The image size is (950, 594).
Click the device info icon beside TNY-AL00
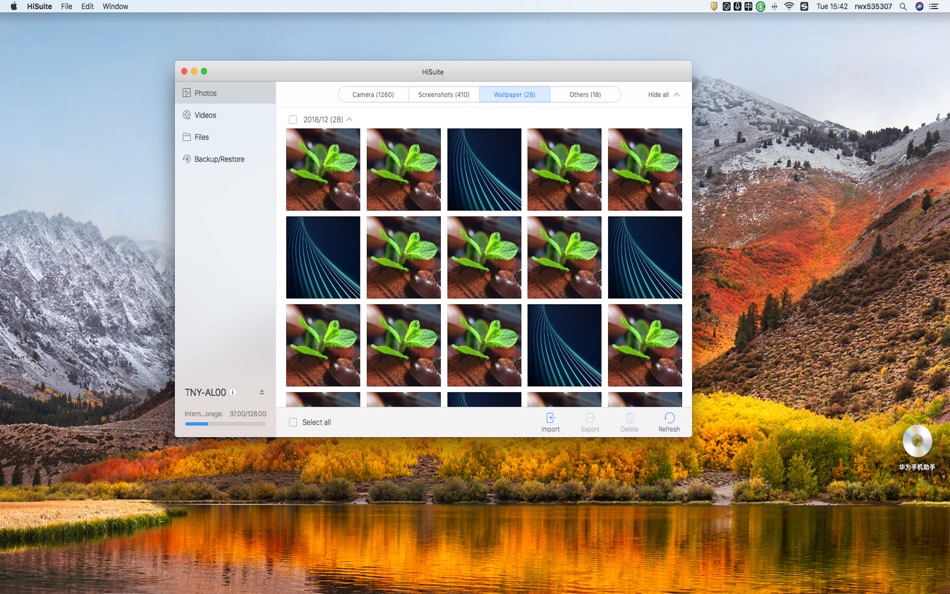[233, 392]
